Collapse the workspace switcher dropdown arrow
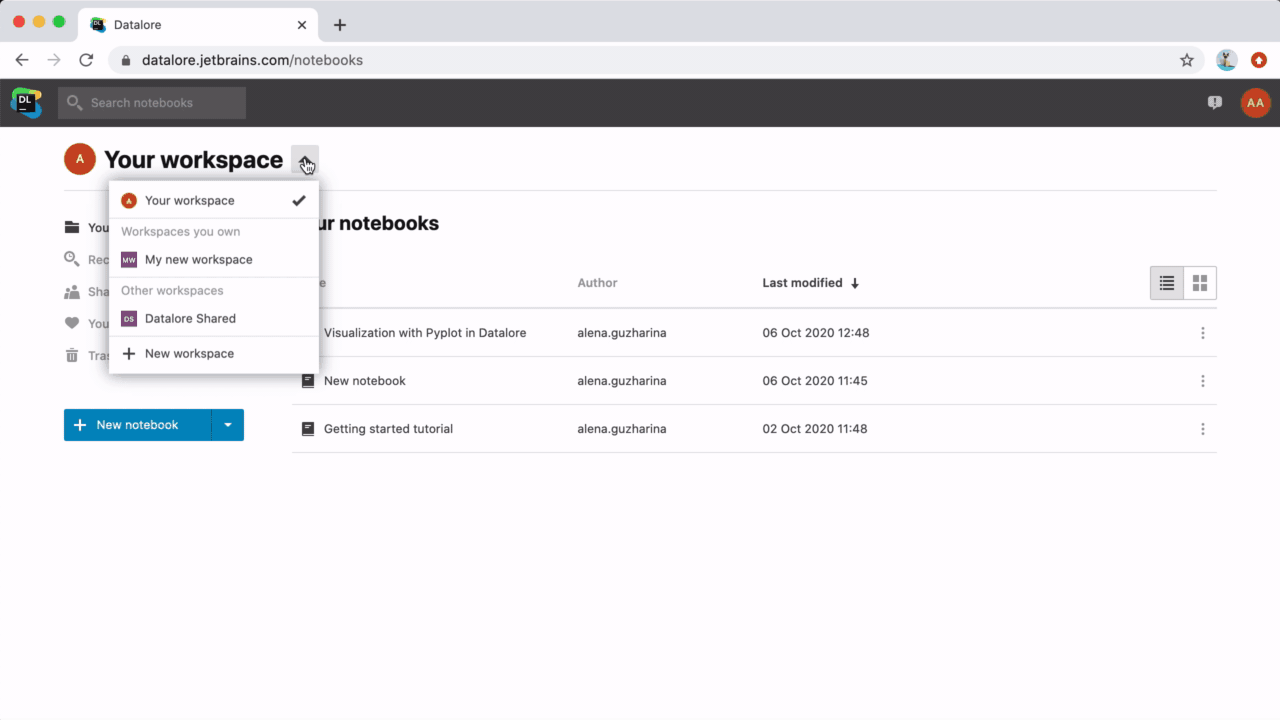Image resolution: width=1280 pixels, height=720 pixels. coord(304,160)
